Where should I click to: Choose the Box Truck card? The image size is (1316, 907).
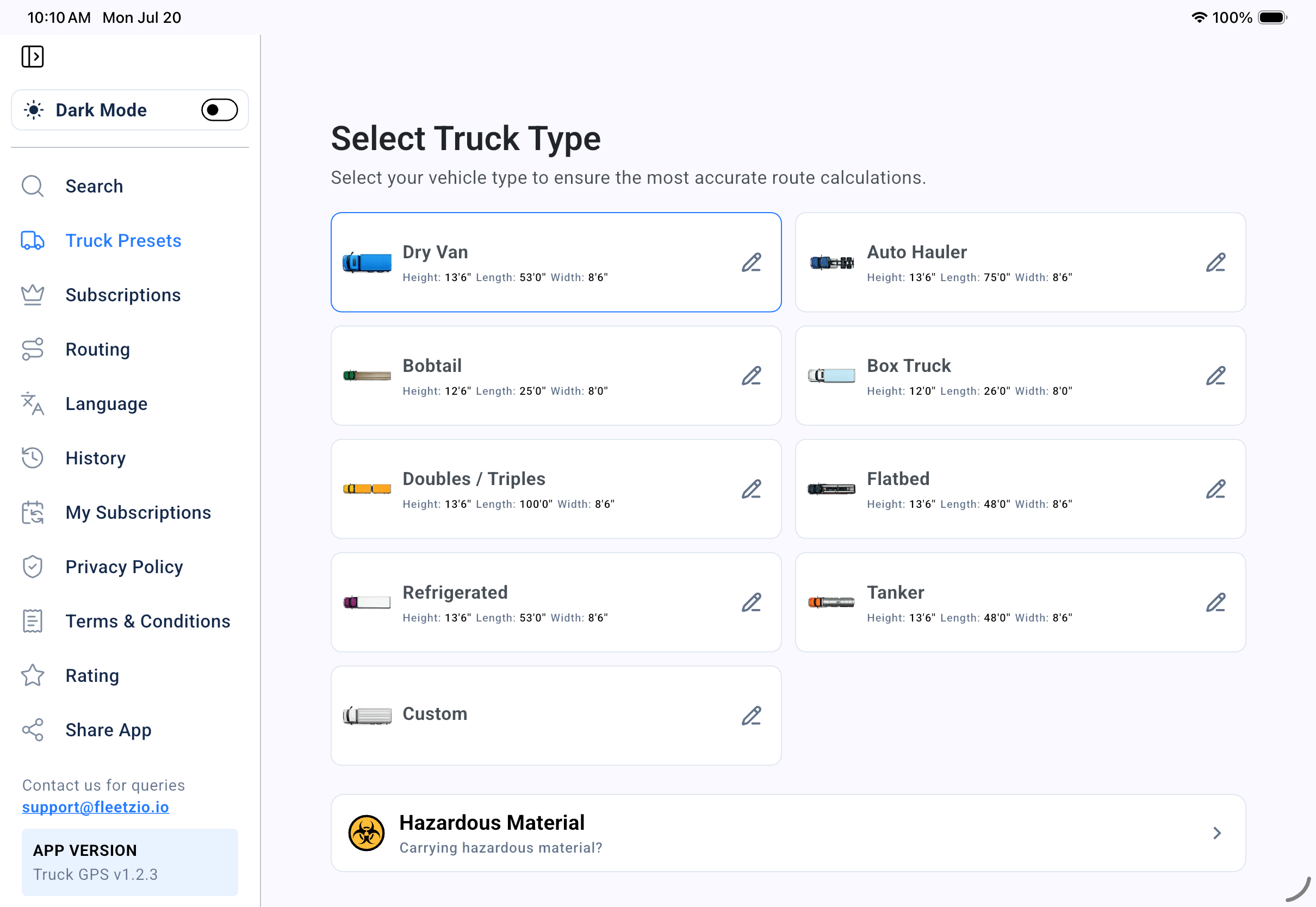pyautogui.click(x=1021, y=376)
